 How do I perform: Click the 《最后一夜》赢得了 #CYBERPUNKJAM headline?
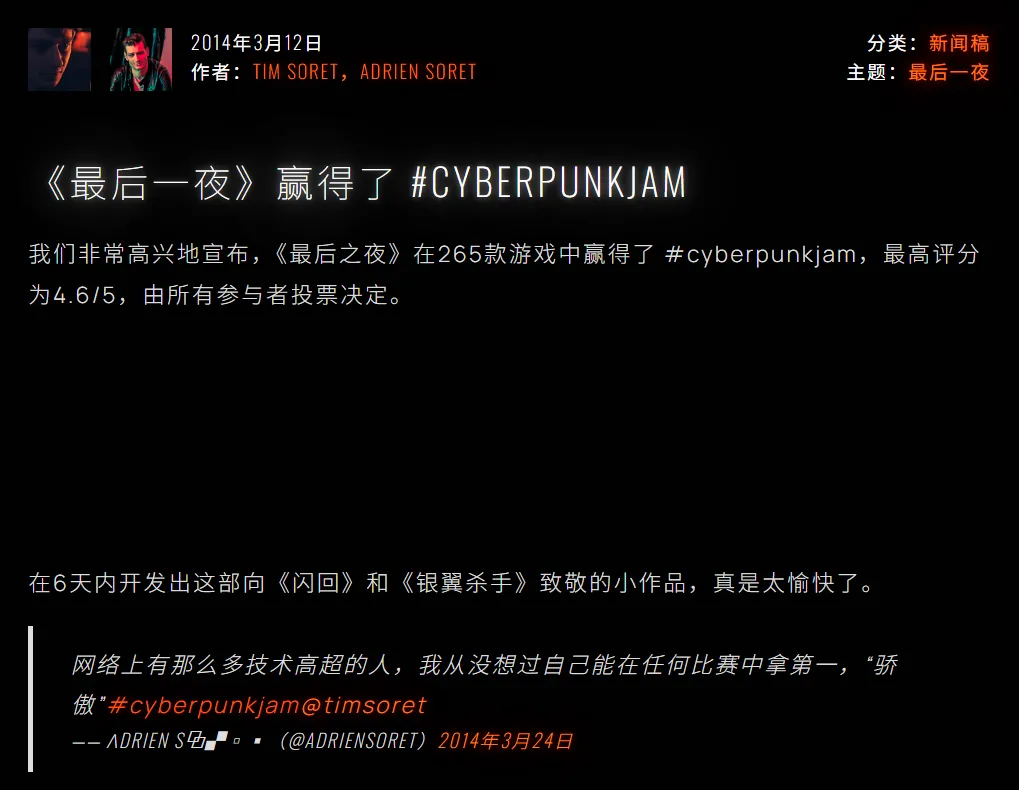364,183
